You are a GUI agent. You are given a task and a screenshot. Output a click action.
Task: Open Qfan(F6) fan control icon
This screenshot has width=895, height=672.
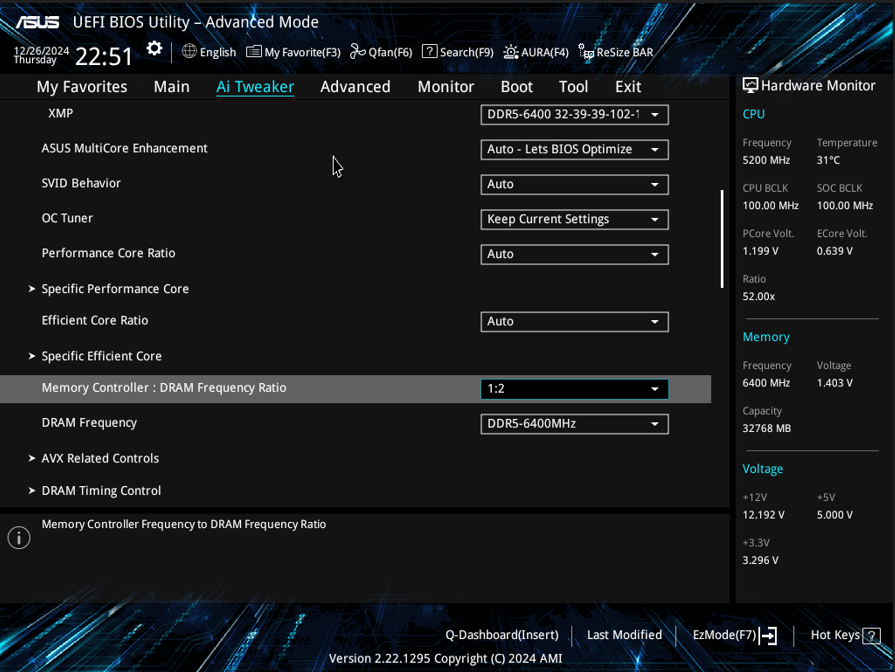pyautogui.click(x=357, y=52)
